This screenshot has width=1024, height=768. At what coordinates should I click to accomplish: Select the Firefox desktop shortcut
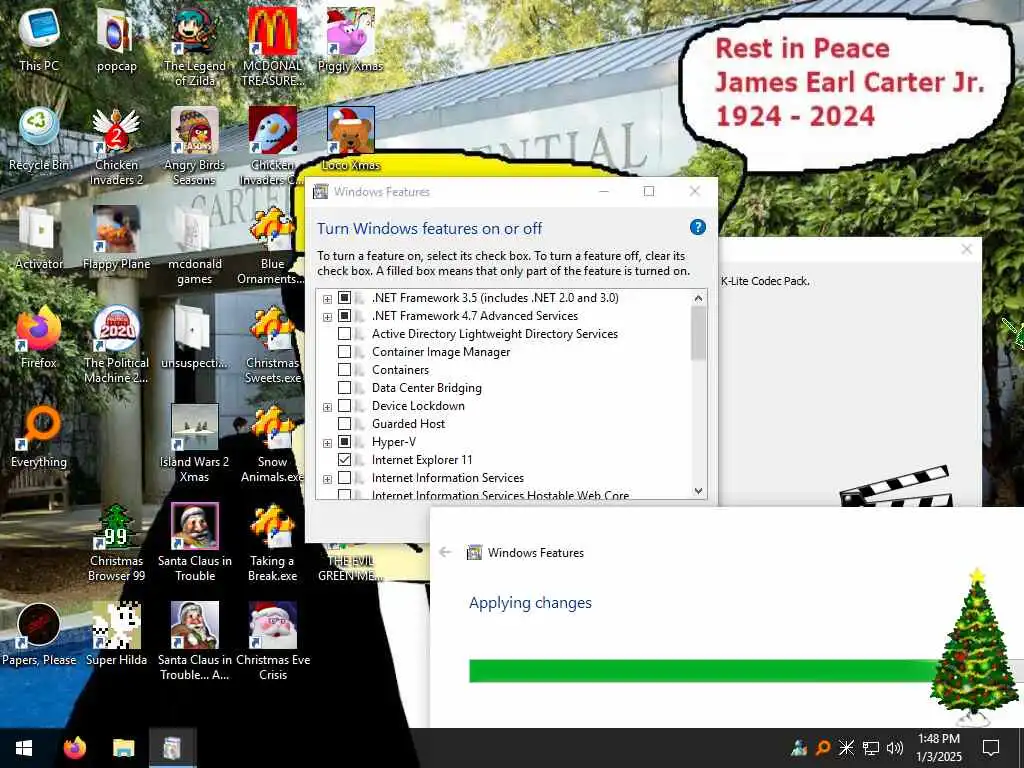click(x=39, y=338)
